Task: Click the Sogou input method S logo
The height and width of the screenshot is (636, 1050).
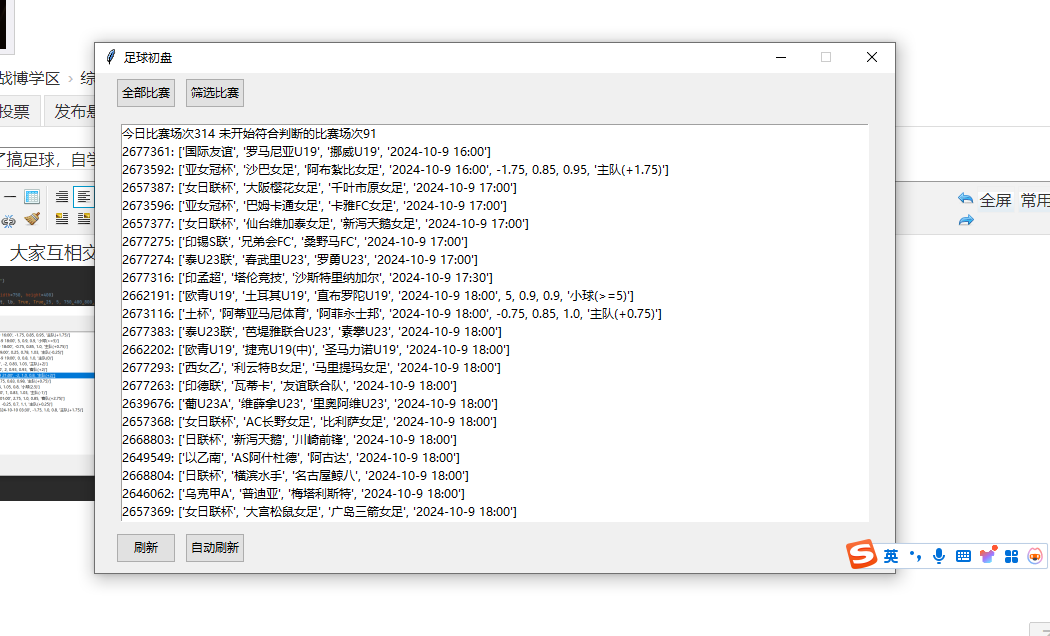Action: point(862,556)
